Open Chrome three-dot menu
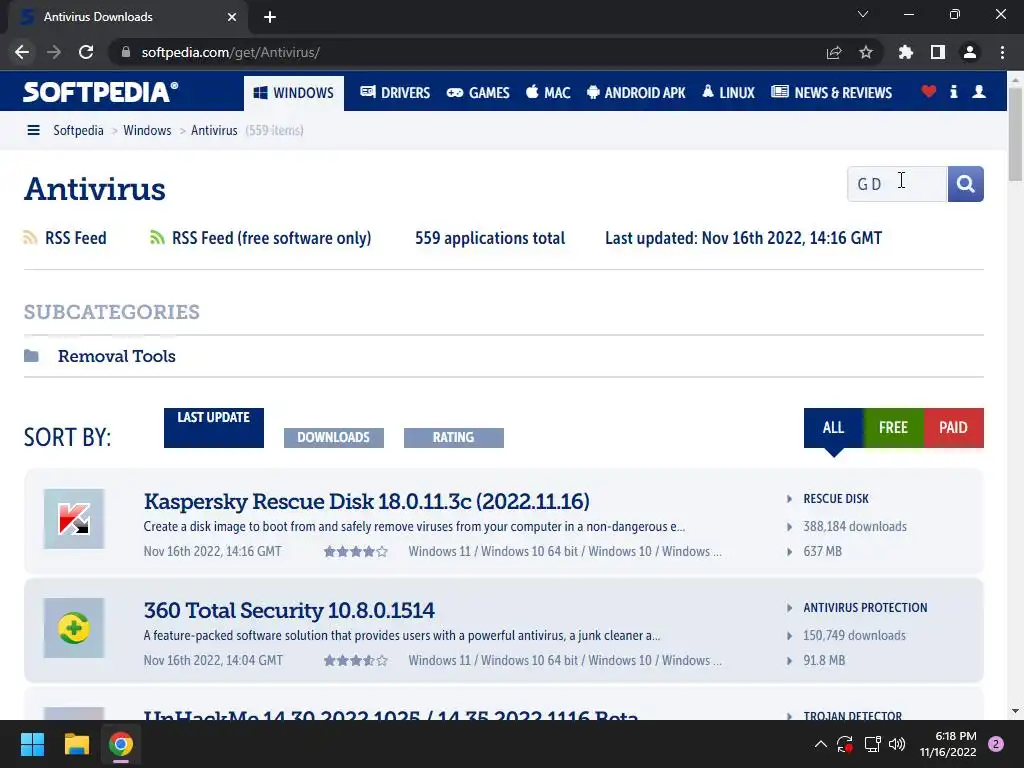This screenshot has width=1024, height=768. tap(1002, 52)
